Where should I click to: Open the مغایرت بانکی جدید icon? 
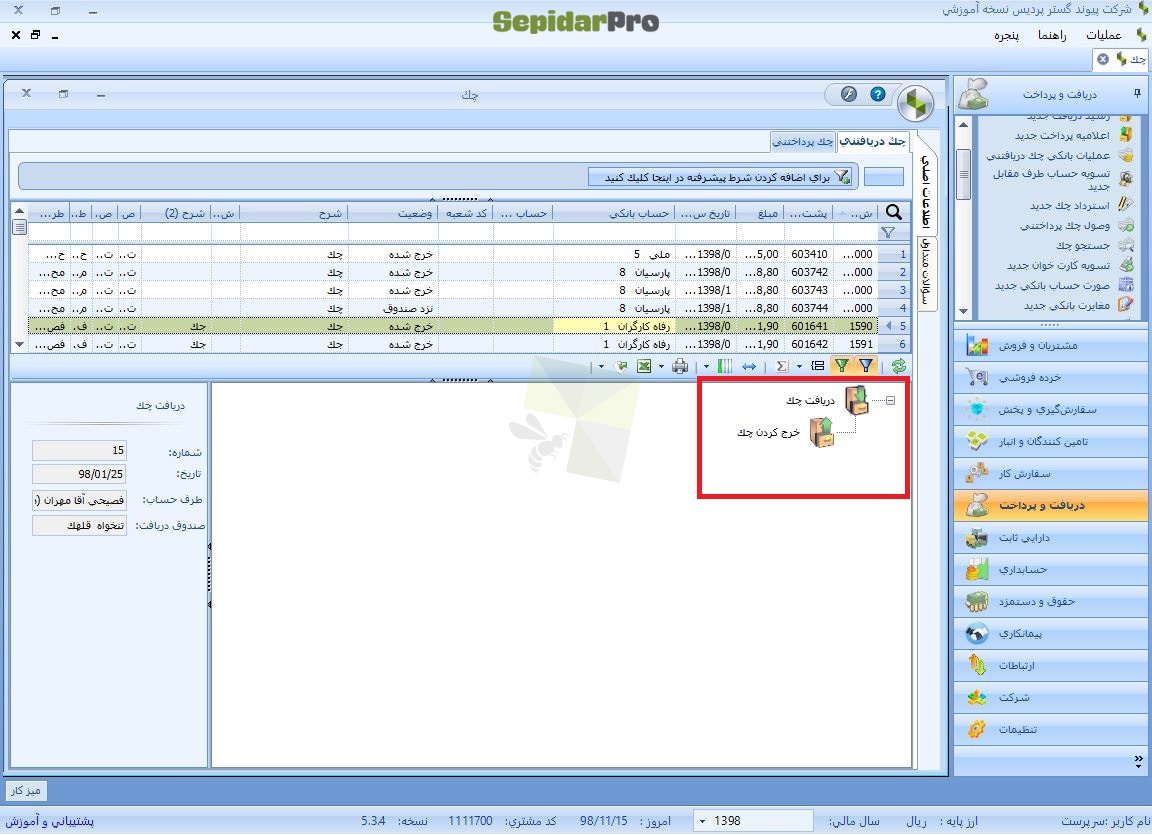1126,305
